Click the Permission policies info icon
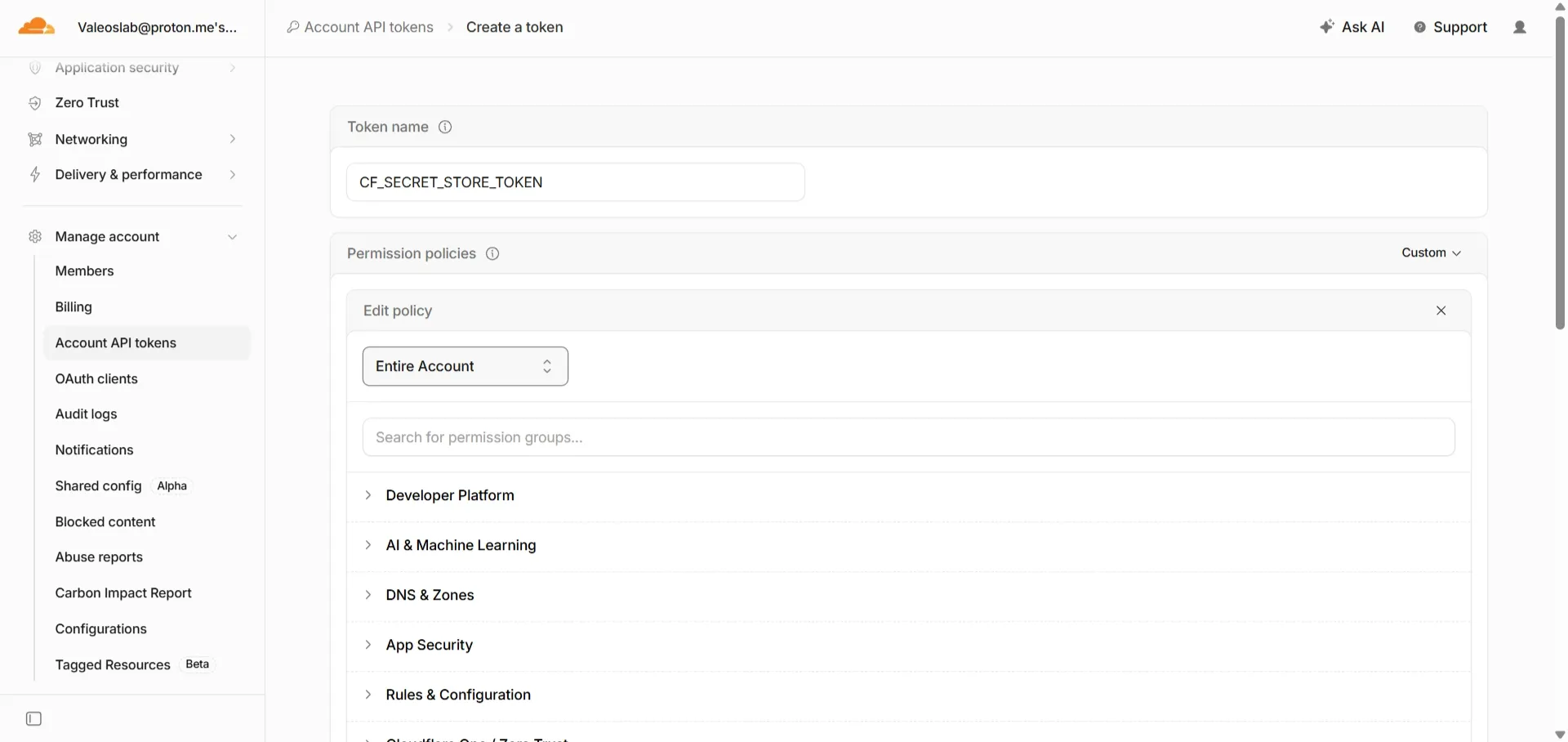The image size is (1568, 742). coord(492,253)
